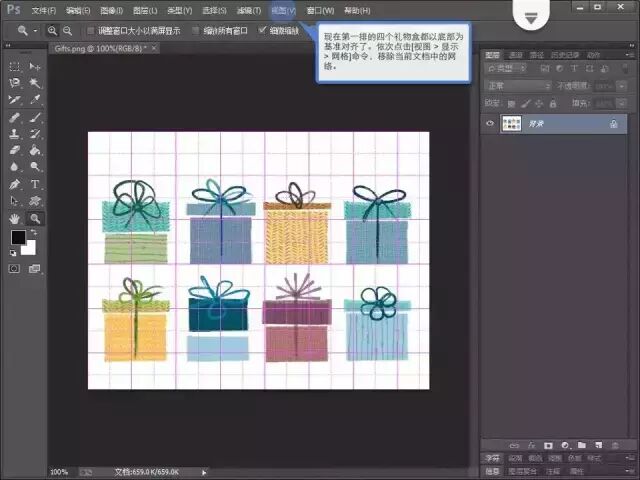Select the Eraser tool
This screenshot has height=480, width=640.
(x=15, y=150)
